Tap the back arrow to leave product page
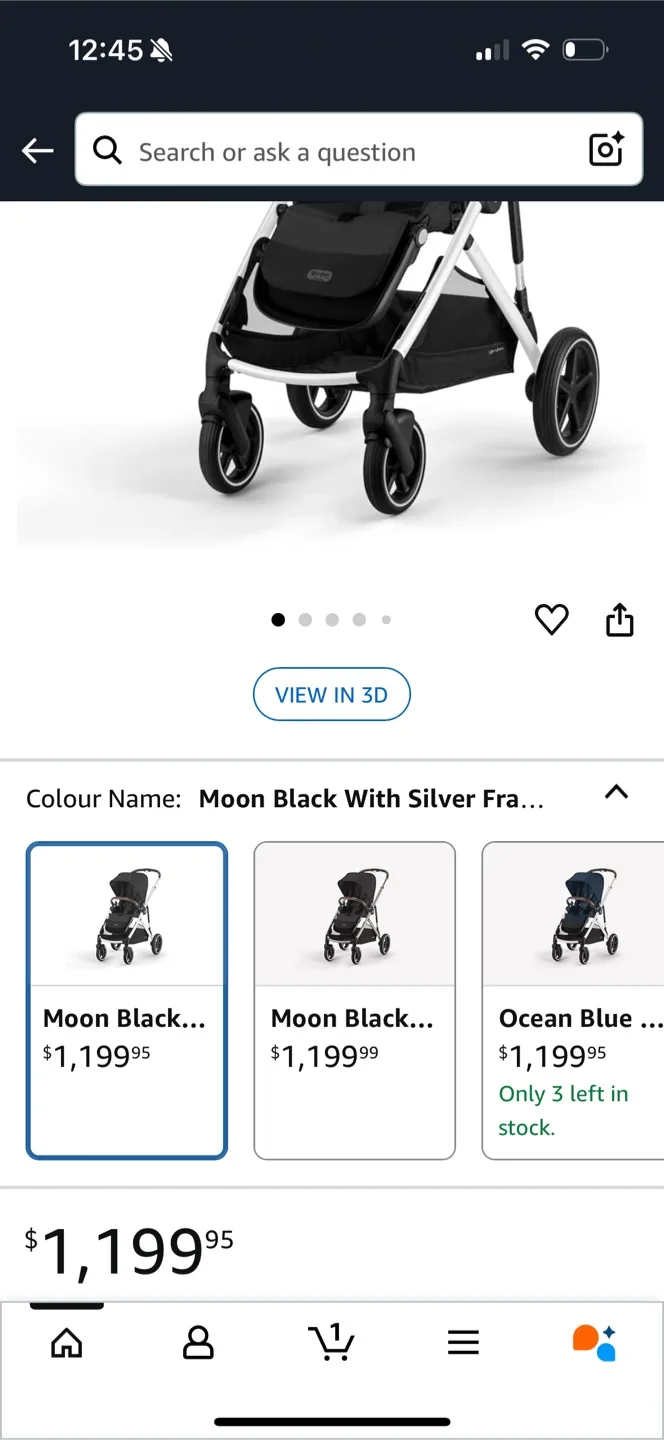 [37, 150]
